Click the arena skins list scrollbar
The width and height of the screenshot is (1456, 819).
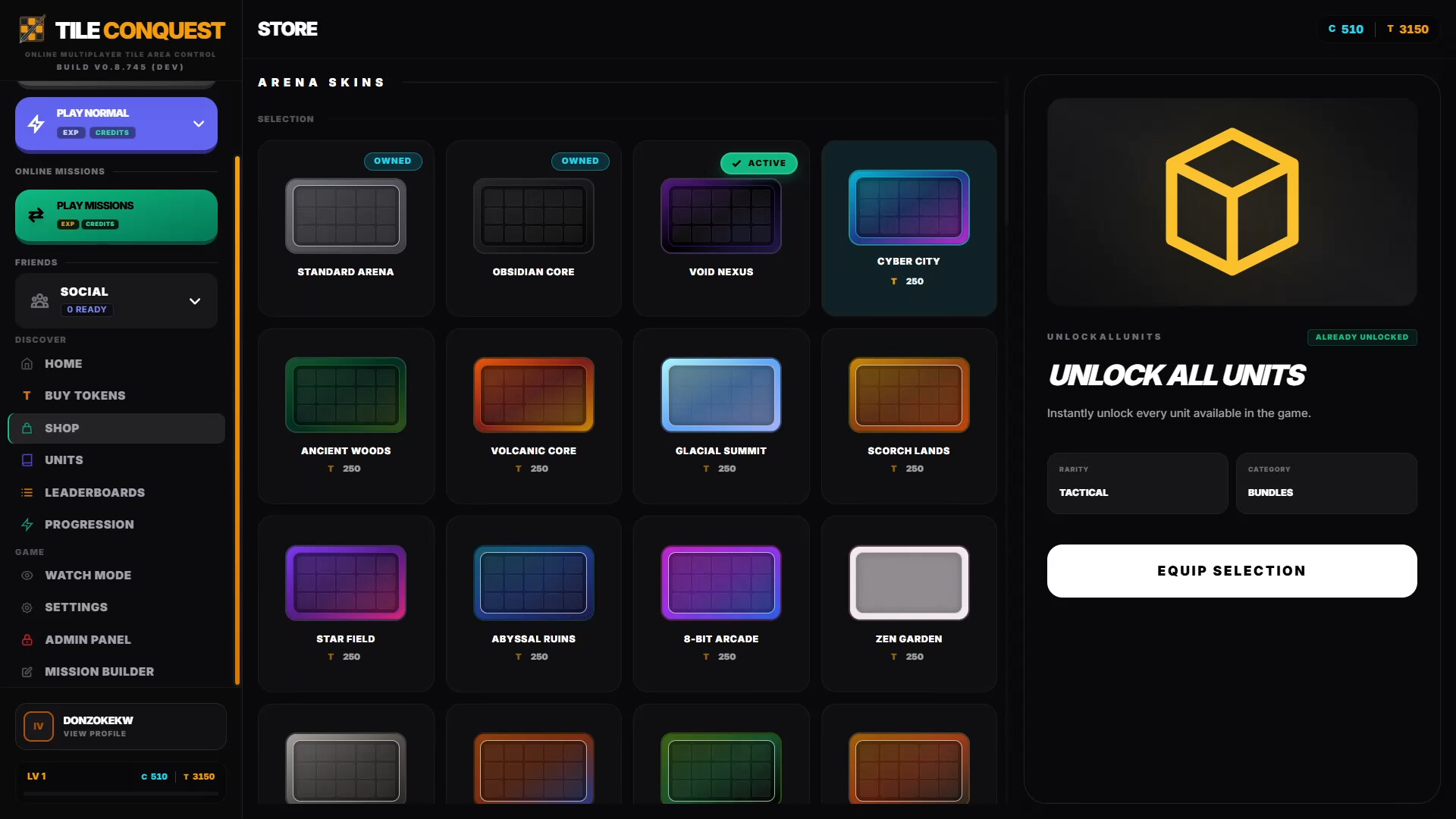1006,169
